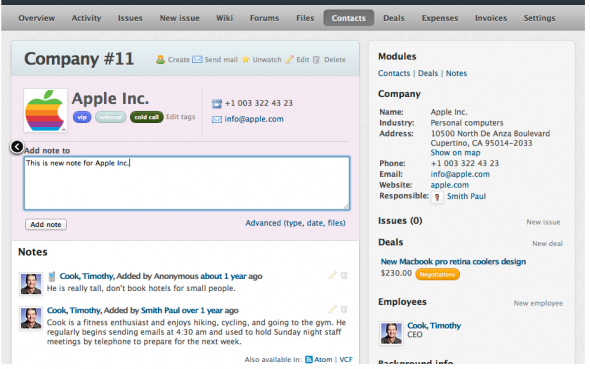This screenshot has height=369, width=590.
Task: Open New Macbook pro retina coolers design deal
Action: (453, 261)
